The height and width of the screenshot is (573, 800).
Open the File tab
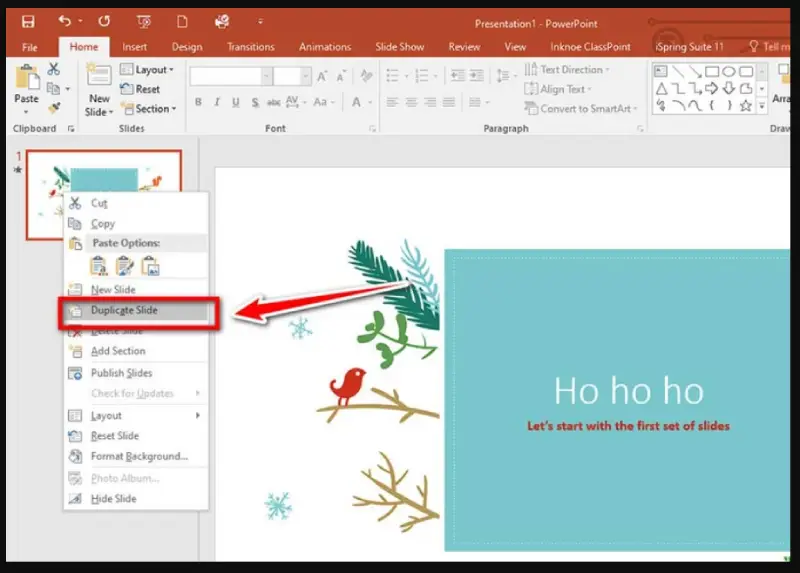pyautogui.click(x=30, y=47)
